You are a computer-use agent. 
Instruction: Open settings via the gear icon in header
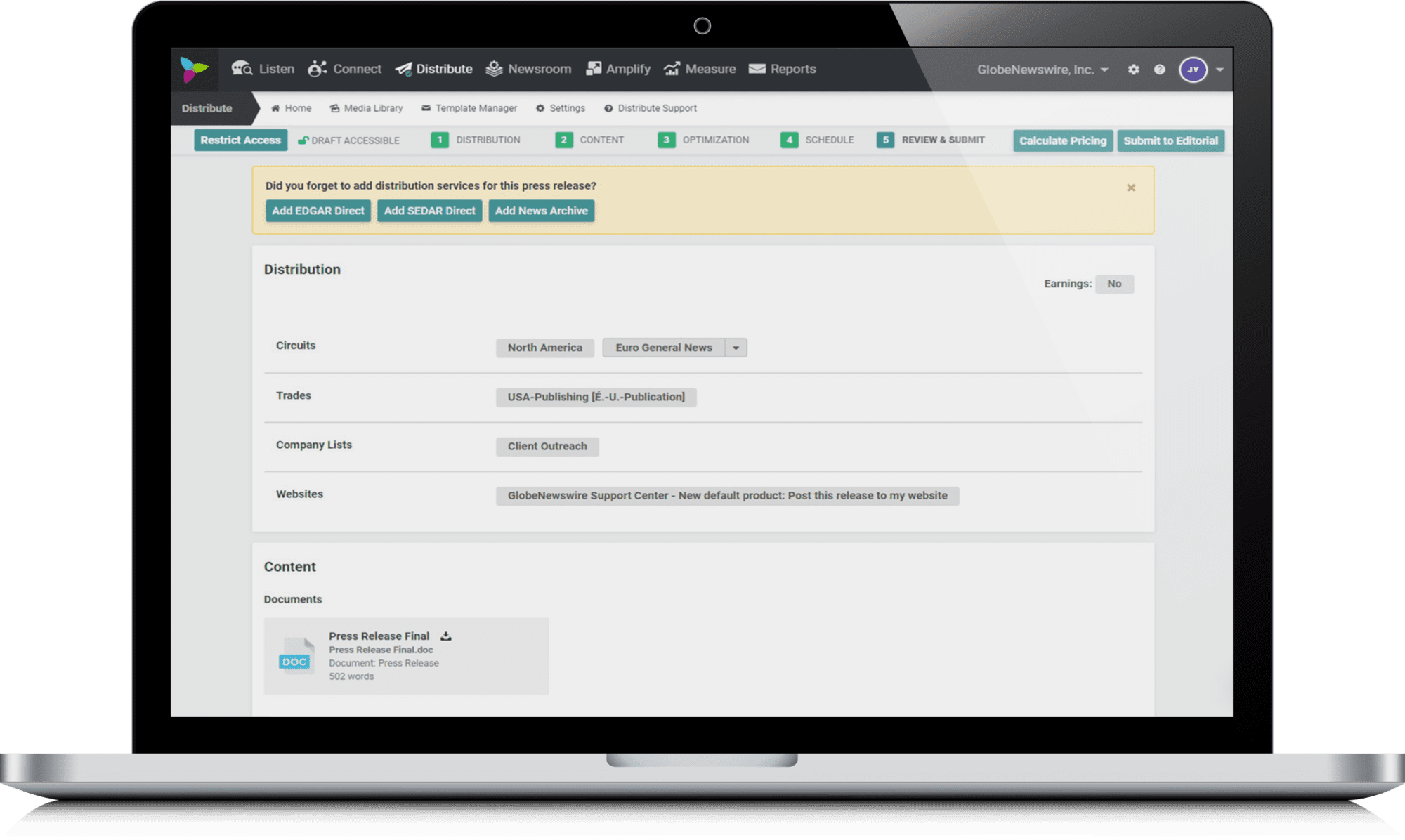[1133, 70]
